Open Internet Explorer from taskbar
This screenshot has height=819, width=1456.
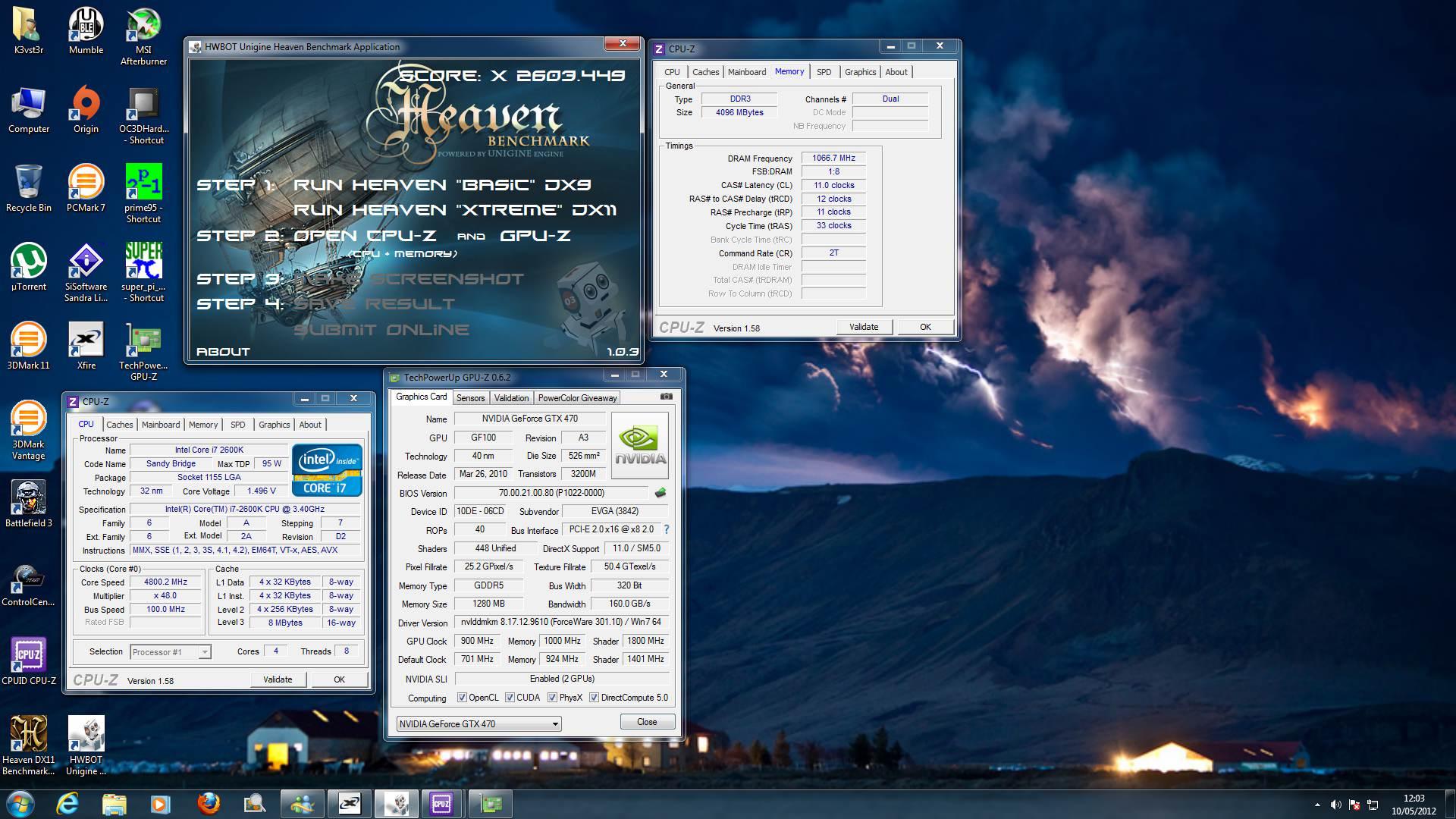pos(68,804)
